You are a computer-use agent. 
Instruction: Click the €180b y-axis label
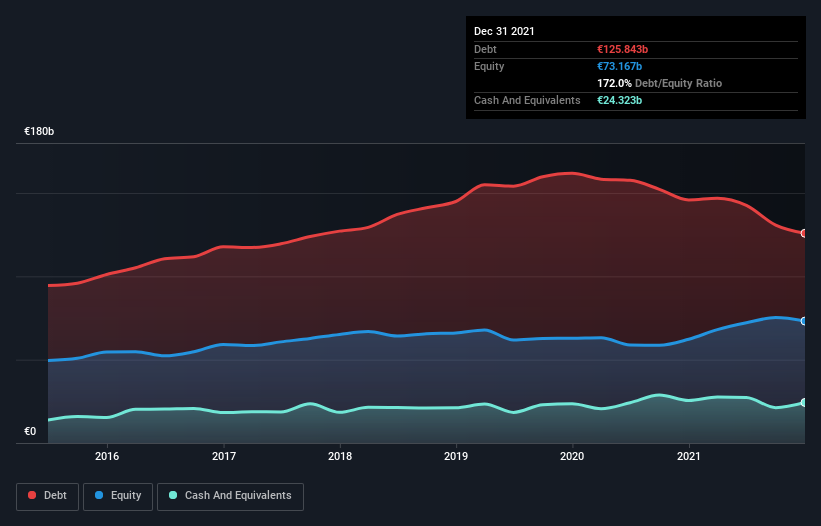click(39, 131)
